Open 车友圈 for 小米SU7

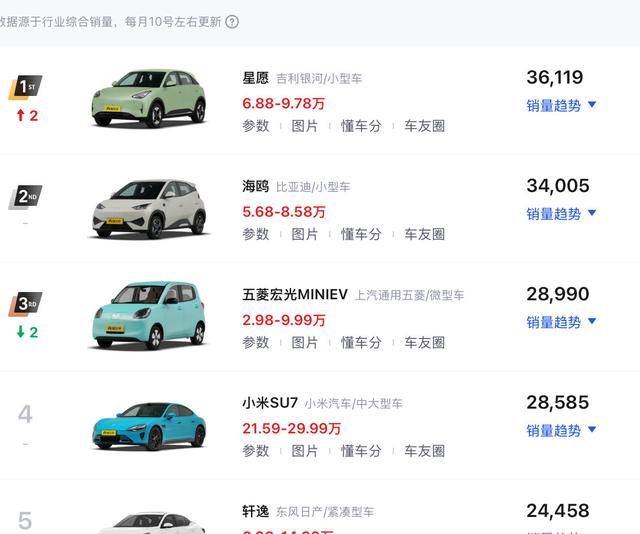(x=424, y=451)
